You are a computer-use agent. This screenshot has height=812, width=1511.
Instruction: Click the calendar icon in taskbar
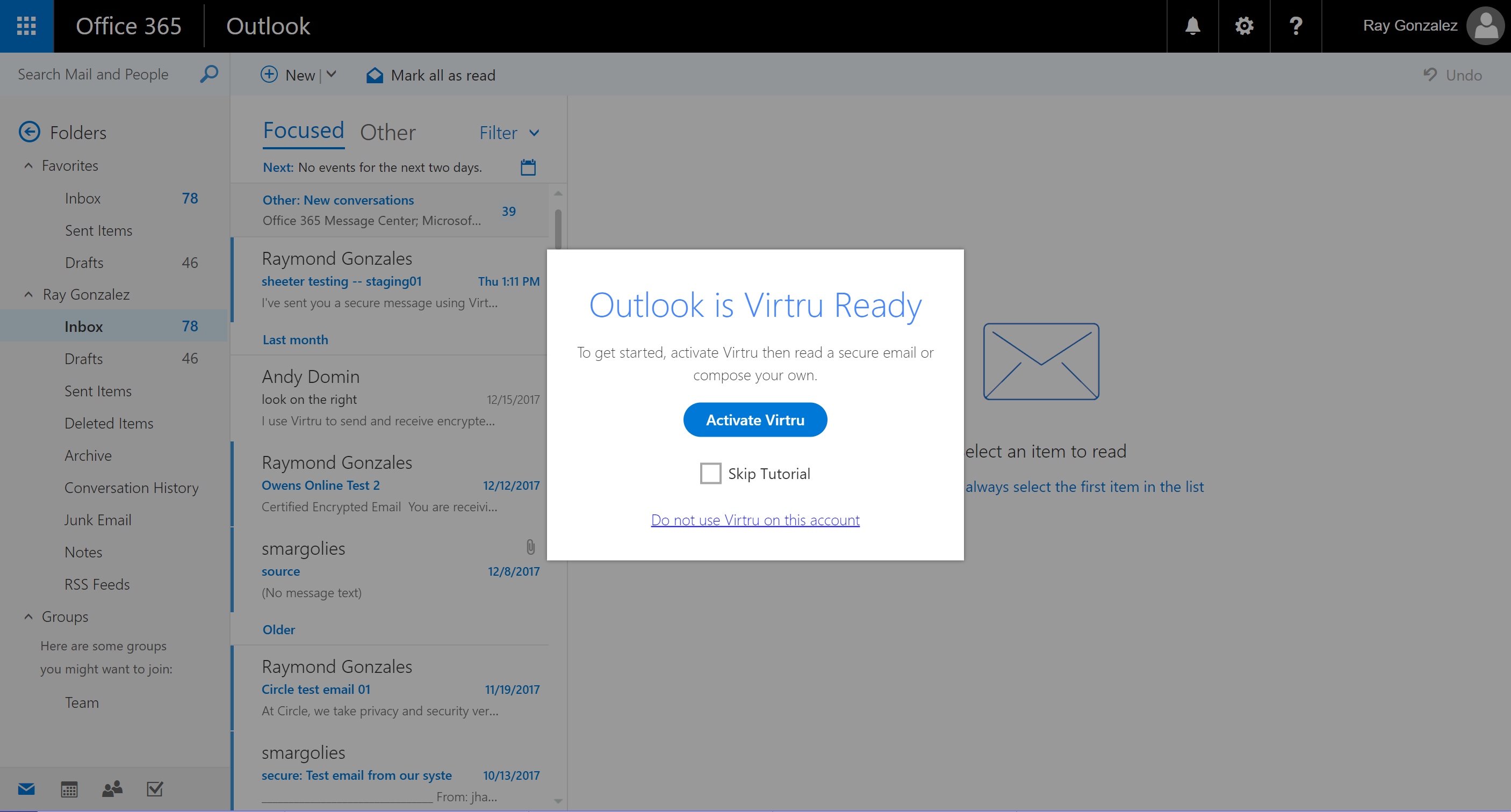tap(69, 788)
